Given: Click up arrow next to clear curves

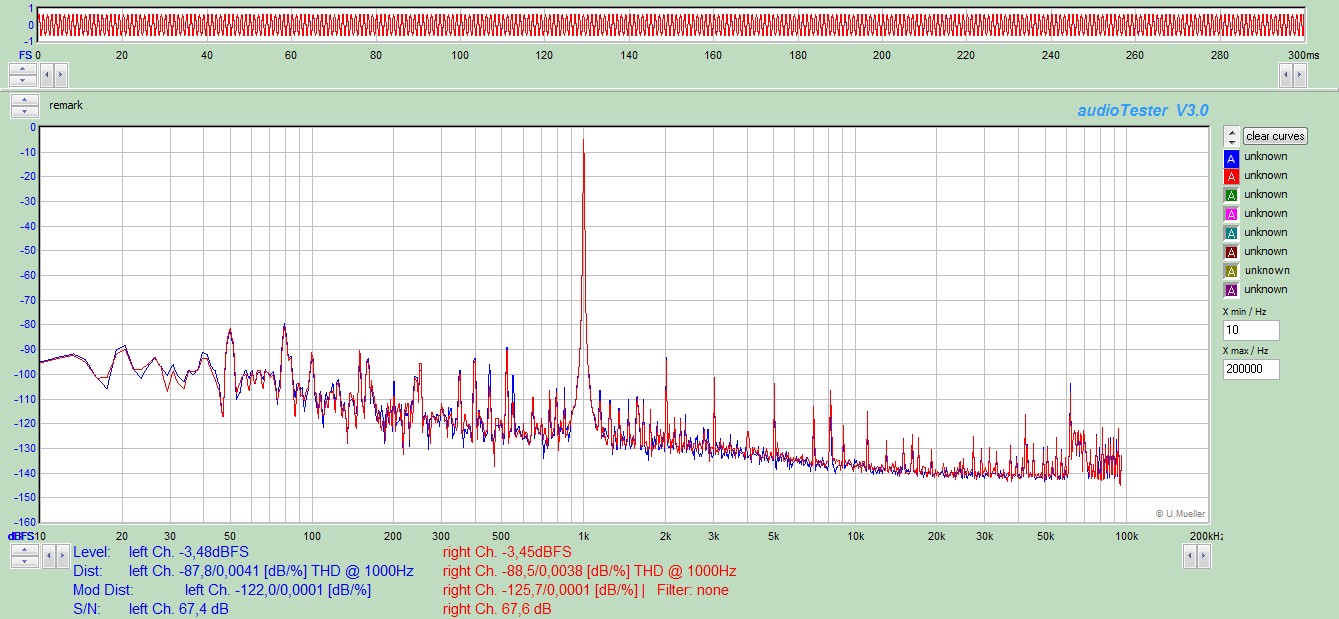Looking at the screenshot, I should click(1232, 131).
